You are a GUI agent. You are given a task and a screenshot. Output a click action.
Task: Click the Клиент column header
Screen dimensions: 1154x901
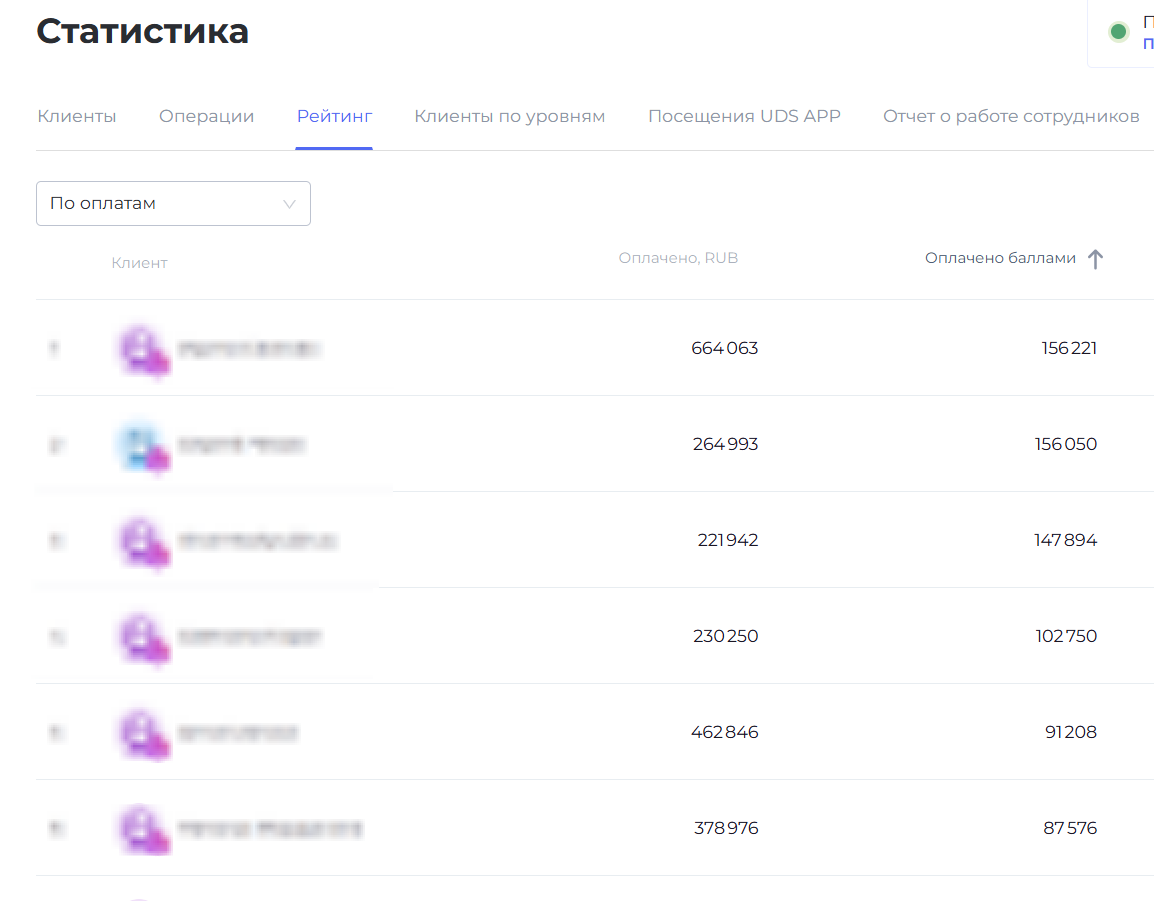[x=139, y=263]
